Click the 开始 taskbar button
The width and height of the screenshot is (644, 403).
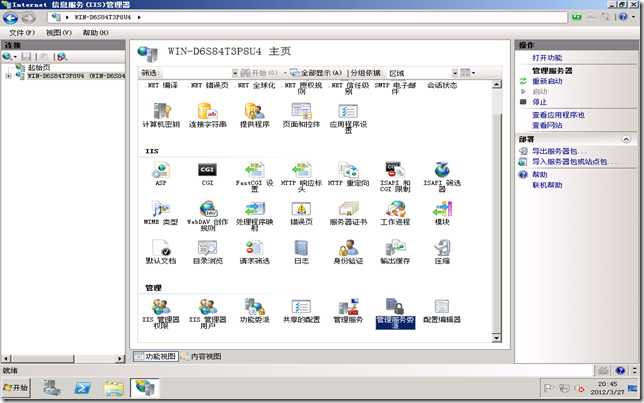(16, 387)
